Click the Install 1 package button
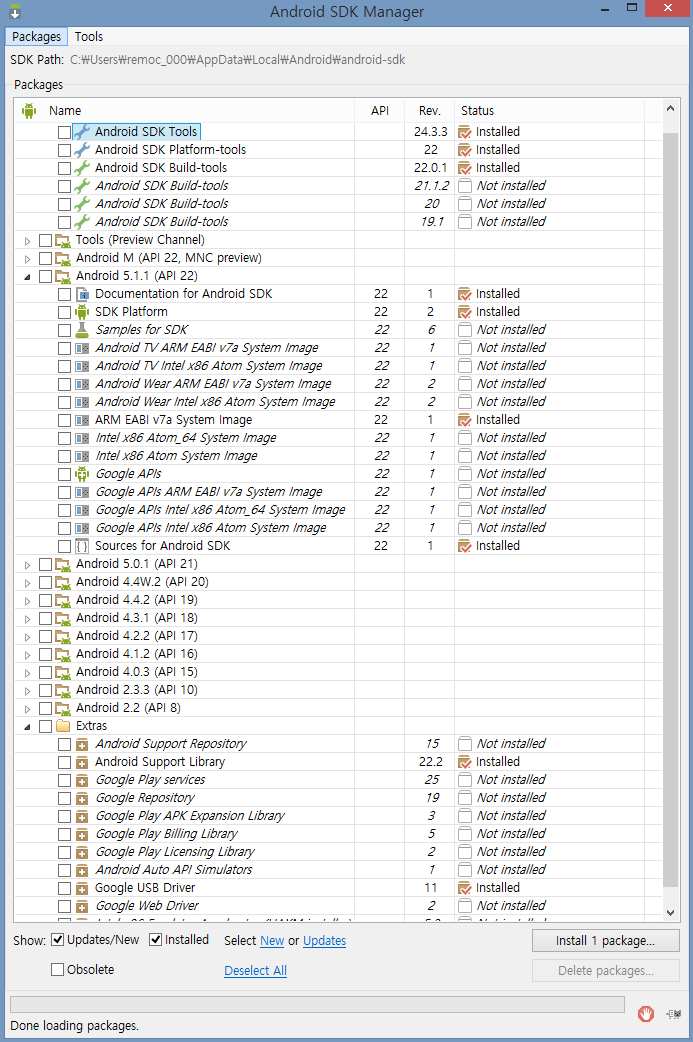Viewport: 693px width, 1042px height. click(605, 940)
